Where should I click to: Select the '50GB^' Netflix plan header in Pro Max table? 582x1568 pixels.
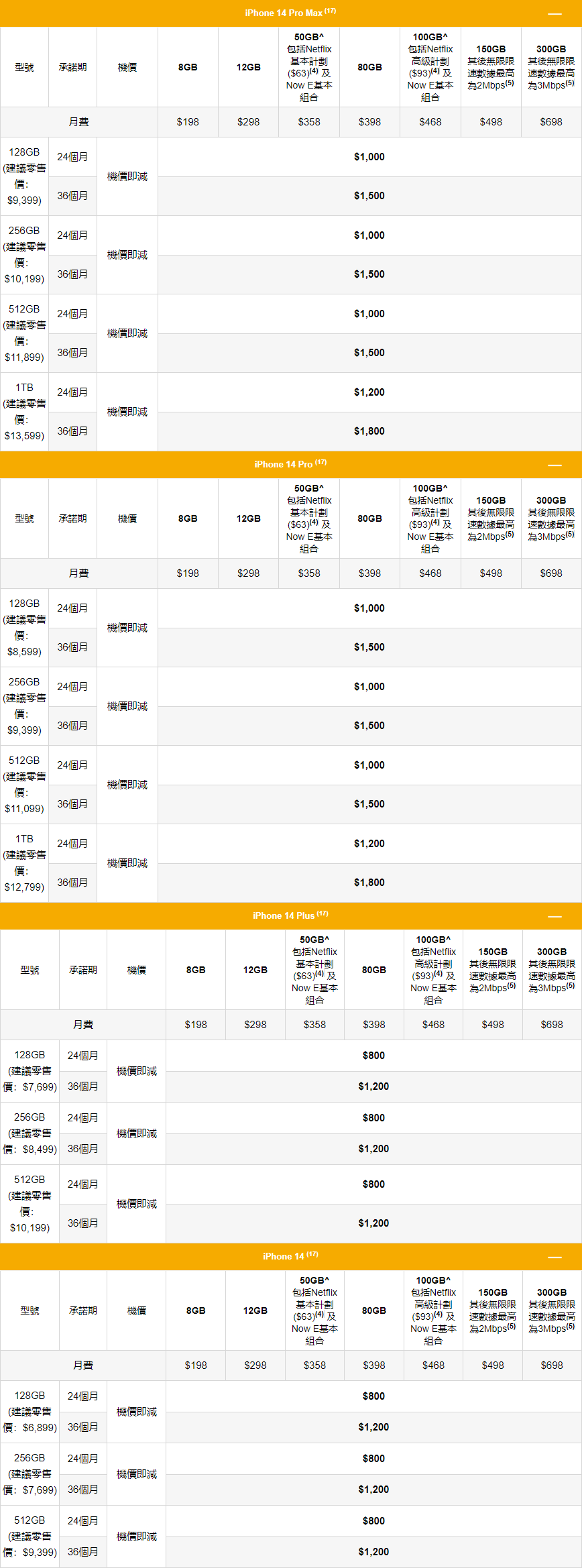309,67
